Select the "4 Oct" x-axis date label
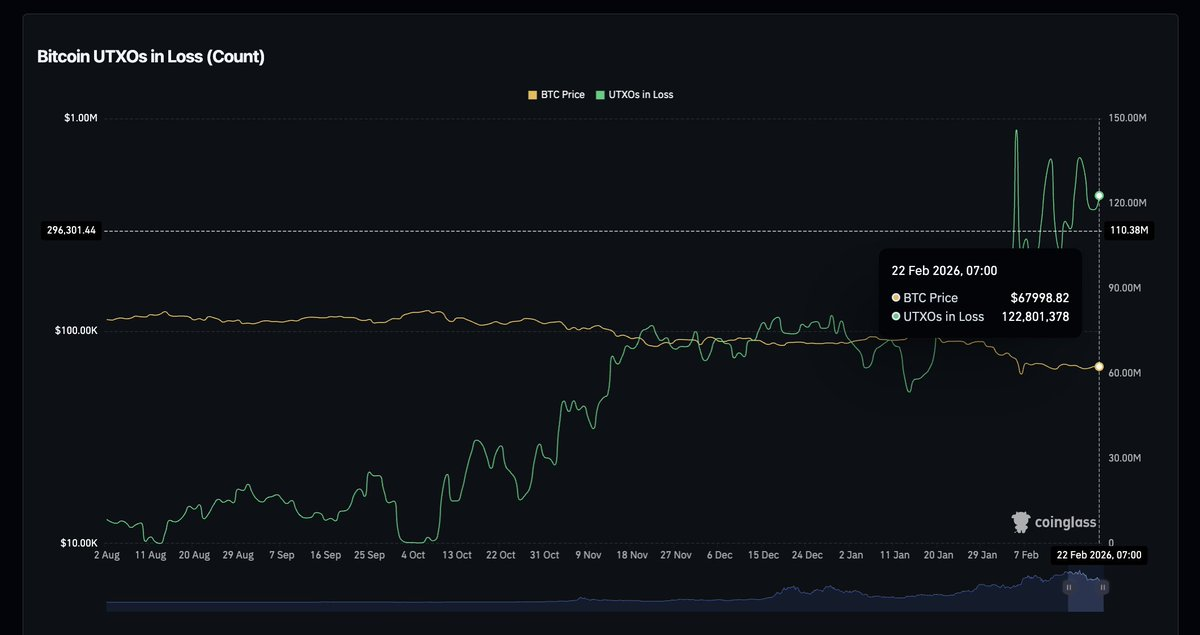Viewport: 1200px width, 635px height. [x=412, y=554]
